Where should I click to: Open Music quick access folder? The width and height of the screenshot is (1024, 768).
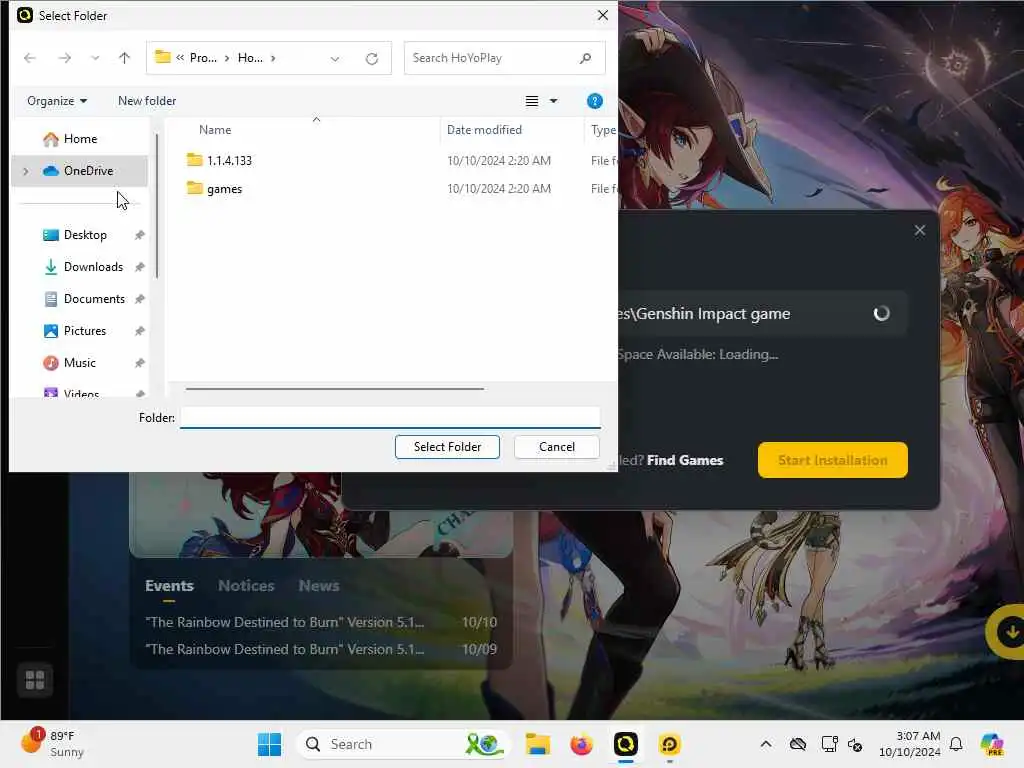80,363
